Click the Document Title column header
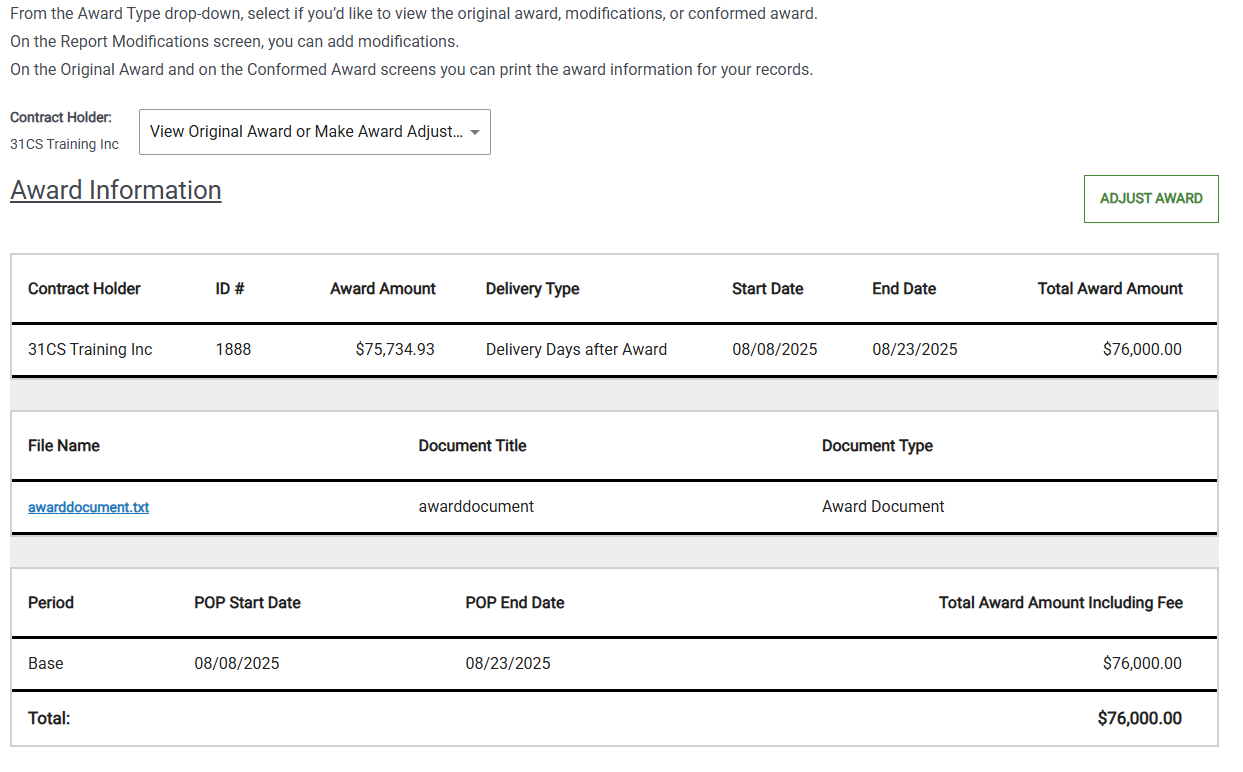Viewport: 1243px width, 772px height. (472, 445)
